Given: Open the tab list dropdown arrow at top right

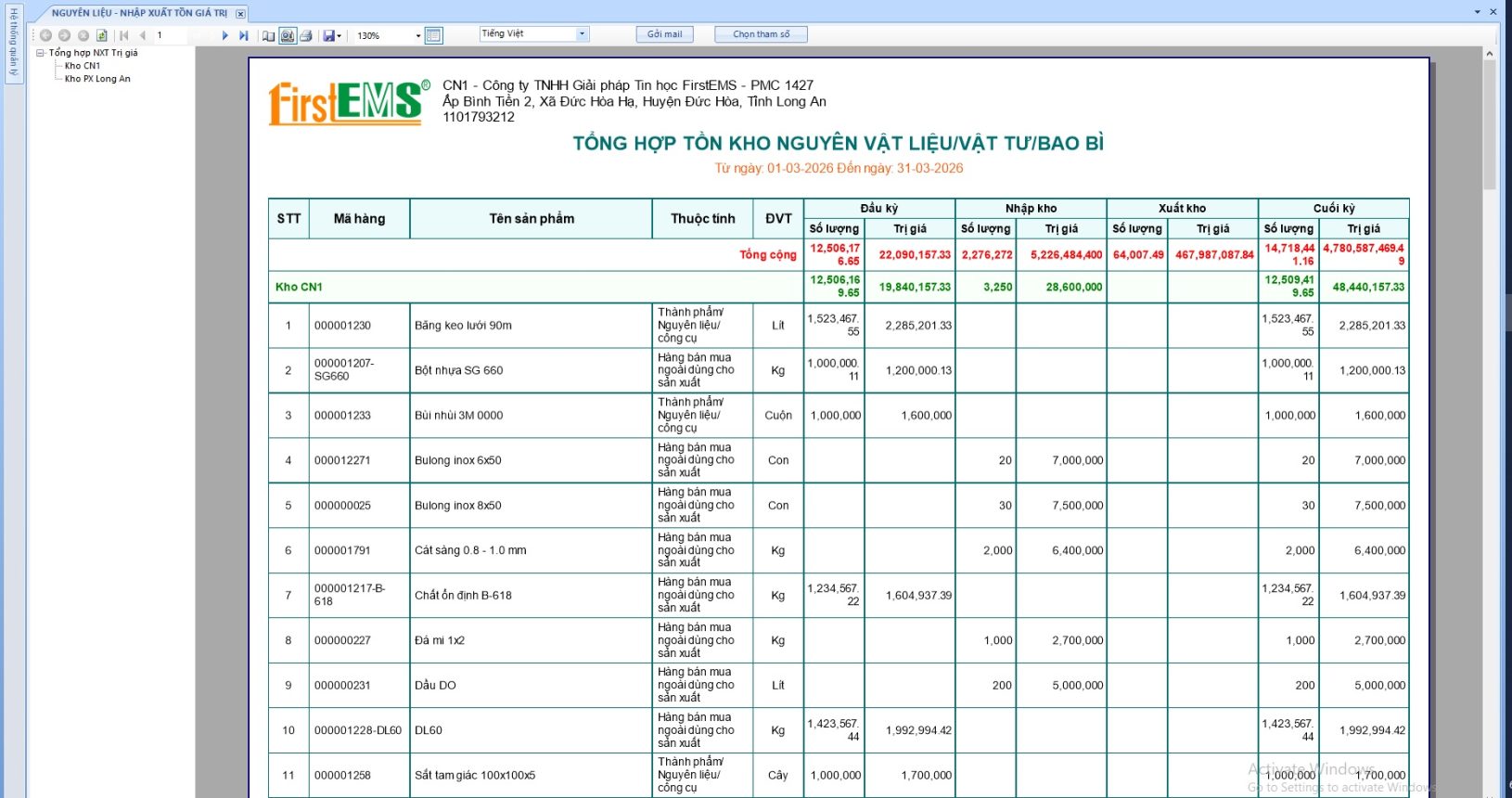Looking at the screenshot, I should click(x=1478, y=12).
